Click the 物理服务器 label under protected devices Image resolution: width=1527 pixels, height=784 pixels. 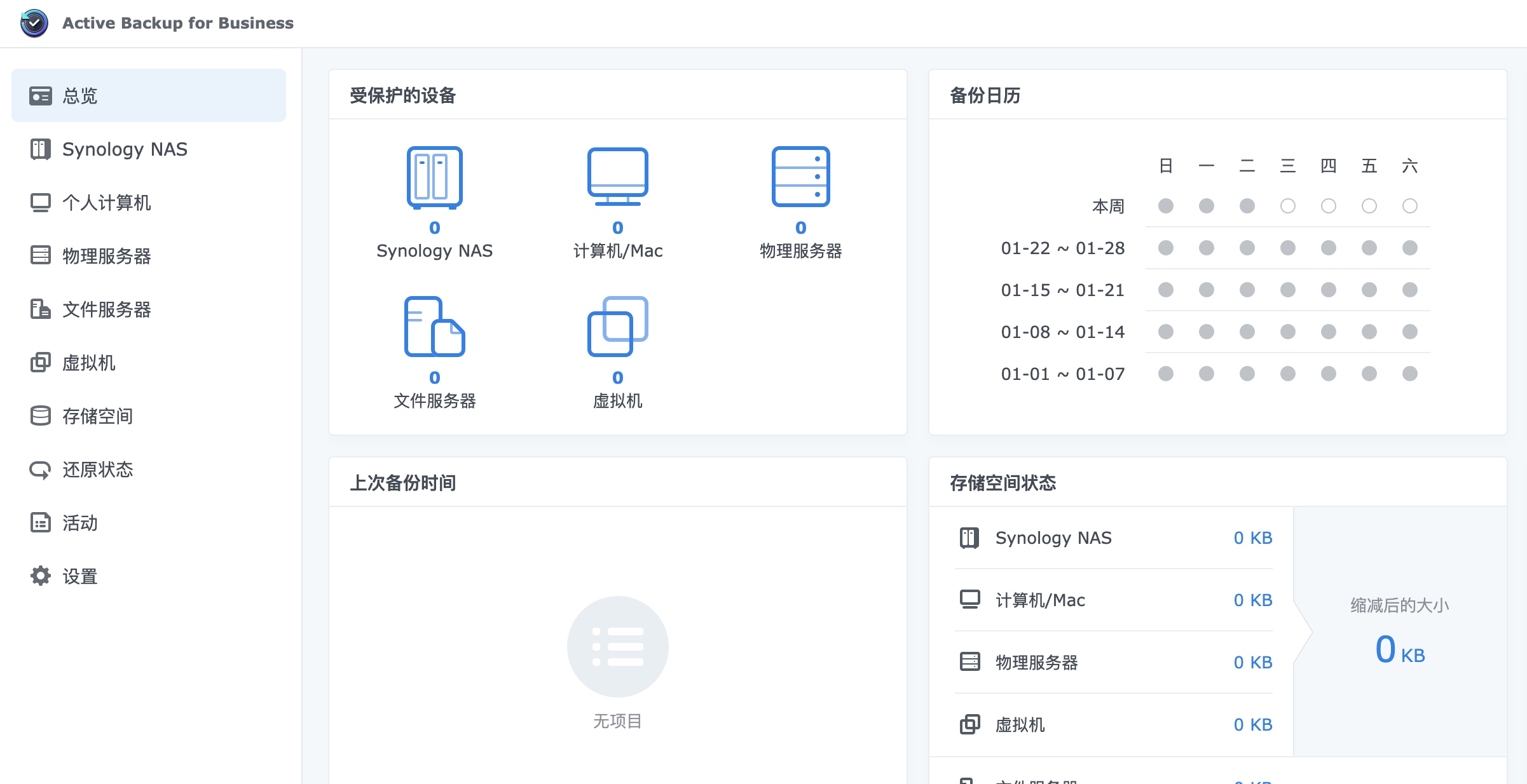(801, 251)
